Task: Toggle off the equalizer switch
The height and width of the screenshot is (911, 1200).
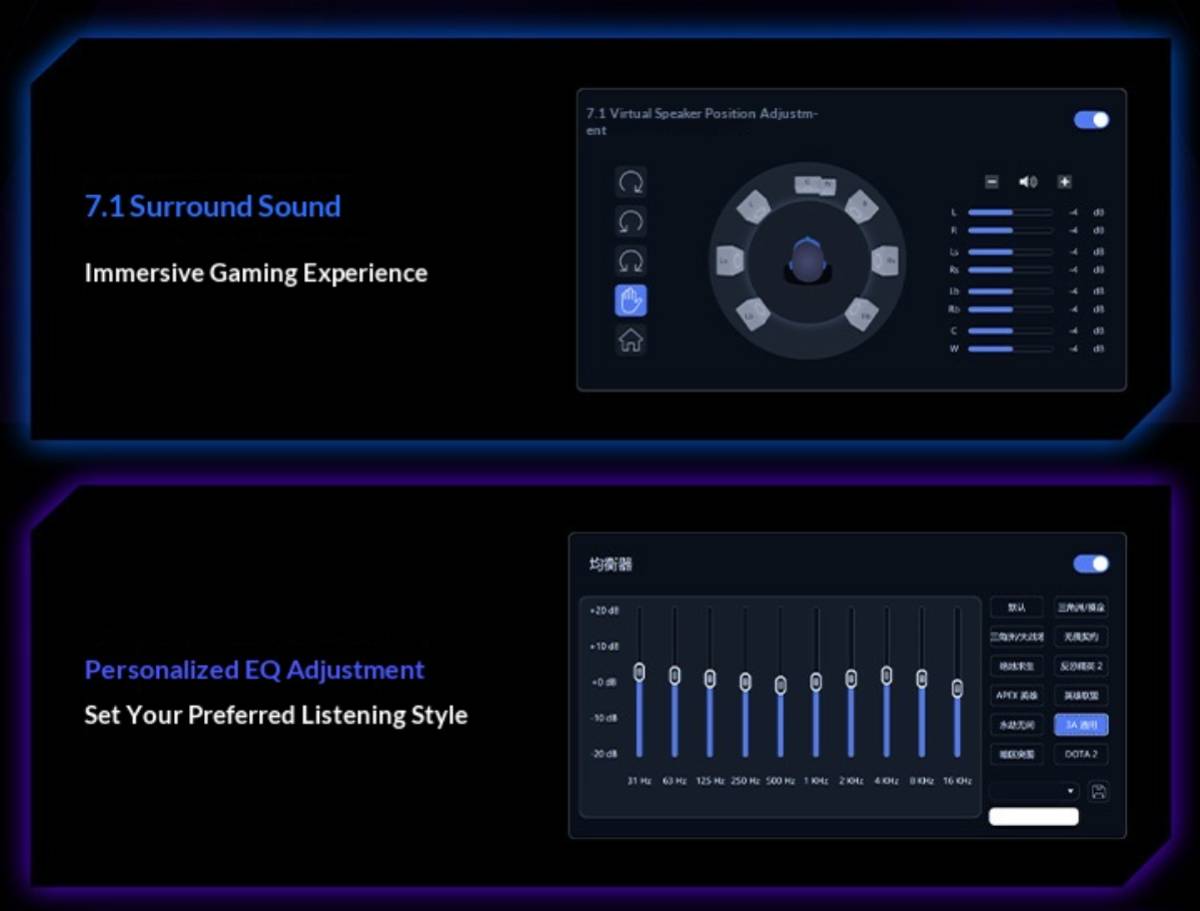Action: click(x=1092, y=564)
